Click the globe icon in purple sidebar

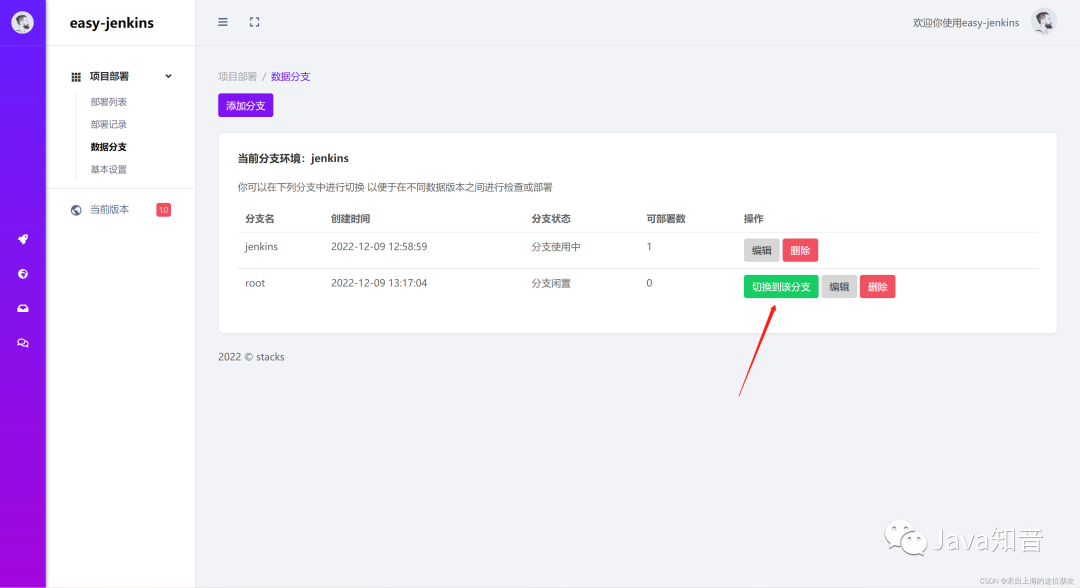[x=23, y=273]
